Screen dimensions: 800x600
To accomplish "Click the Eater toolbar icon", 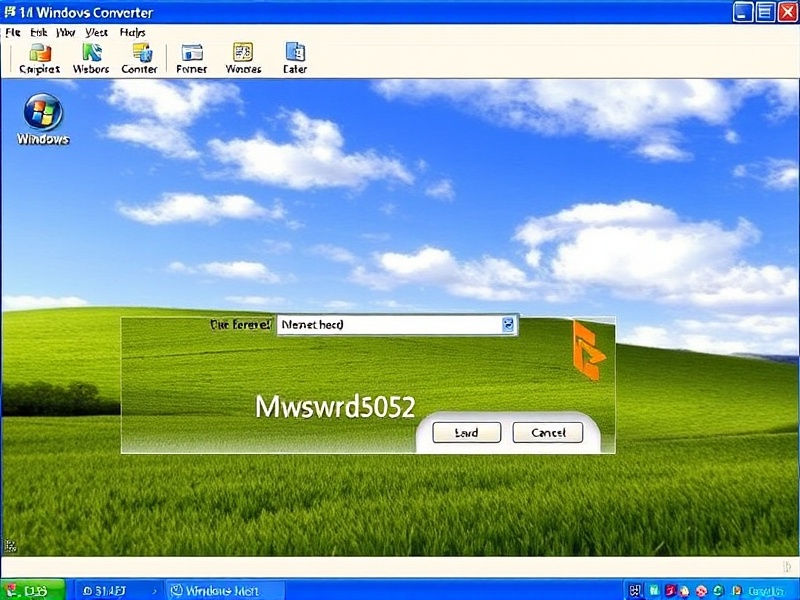I will 295,59.
